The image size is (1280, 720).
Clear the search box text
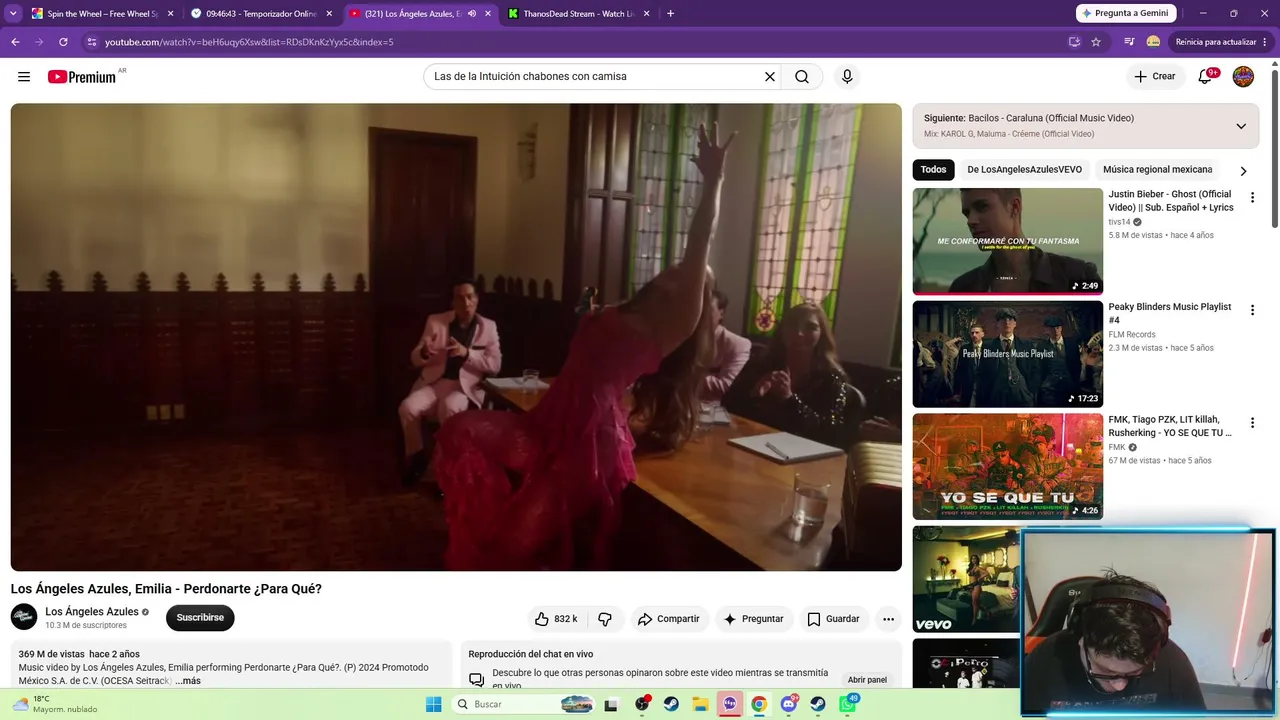[770, 77]
